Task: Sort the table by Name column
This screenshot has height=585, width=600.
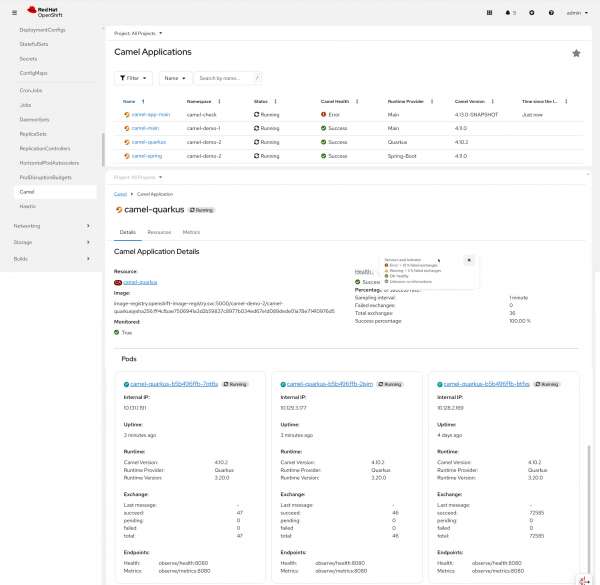Action: [x=129, y=101]
